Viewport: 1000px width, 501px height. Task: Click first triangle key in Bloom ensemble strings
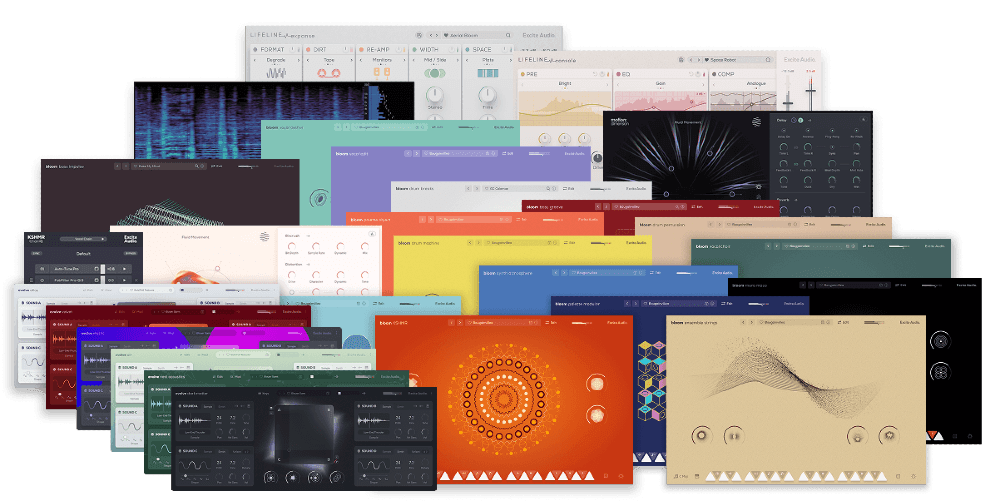click(x=710, y=476)
